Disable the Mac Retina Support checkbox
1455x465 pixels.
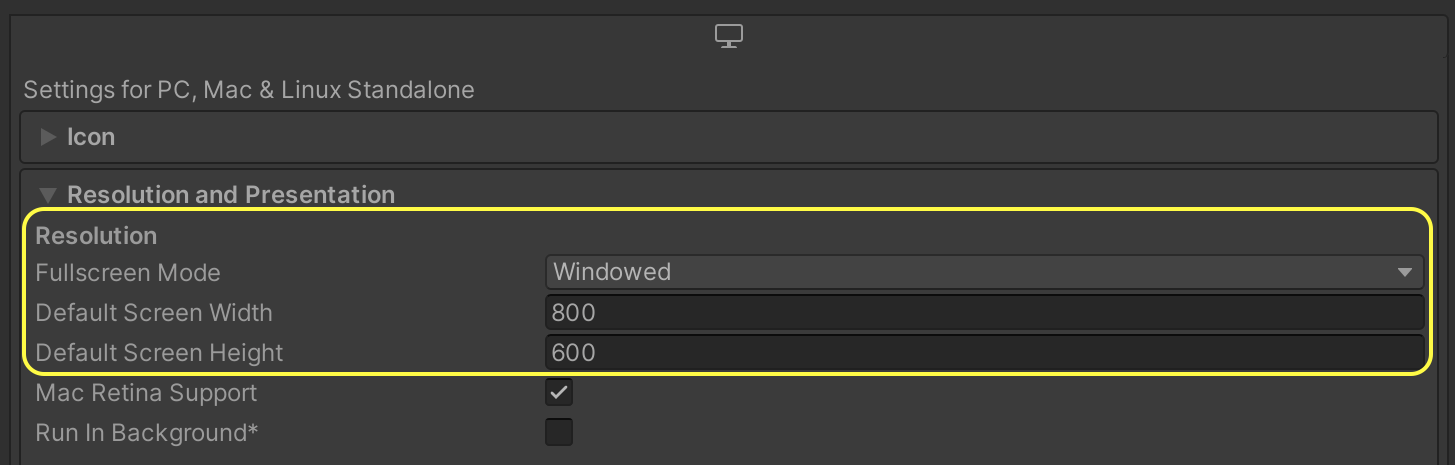coord(559,393)
